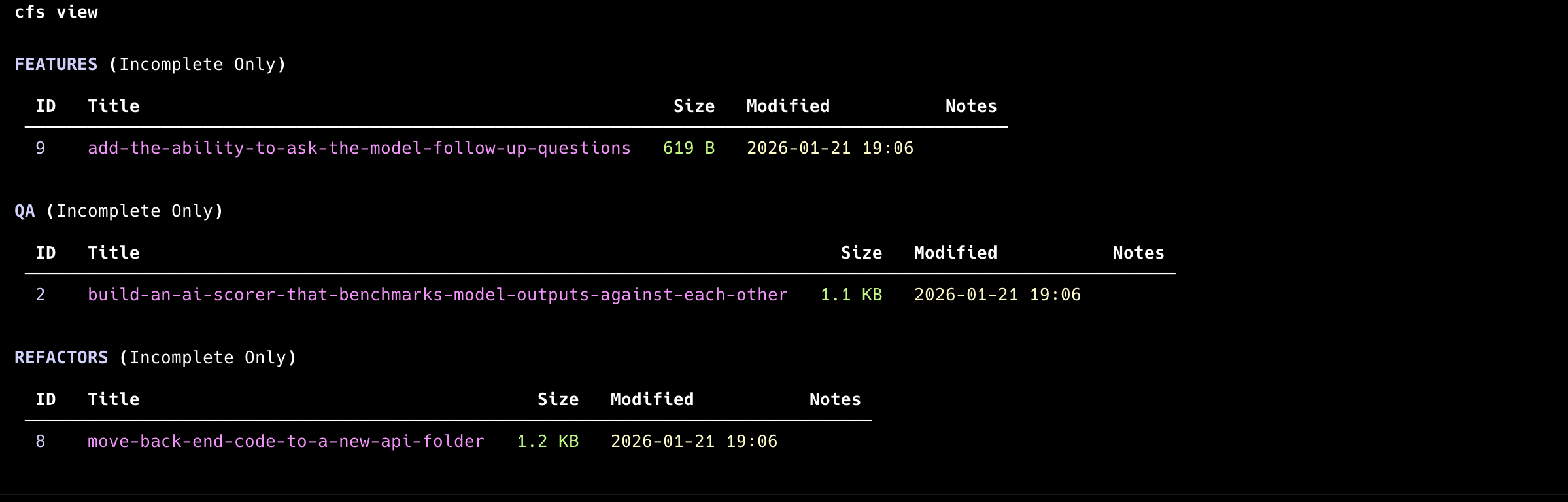The image size is (1568, 502).
Task: Click ID 2 in the QA table
Action: coord(41,295)
